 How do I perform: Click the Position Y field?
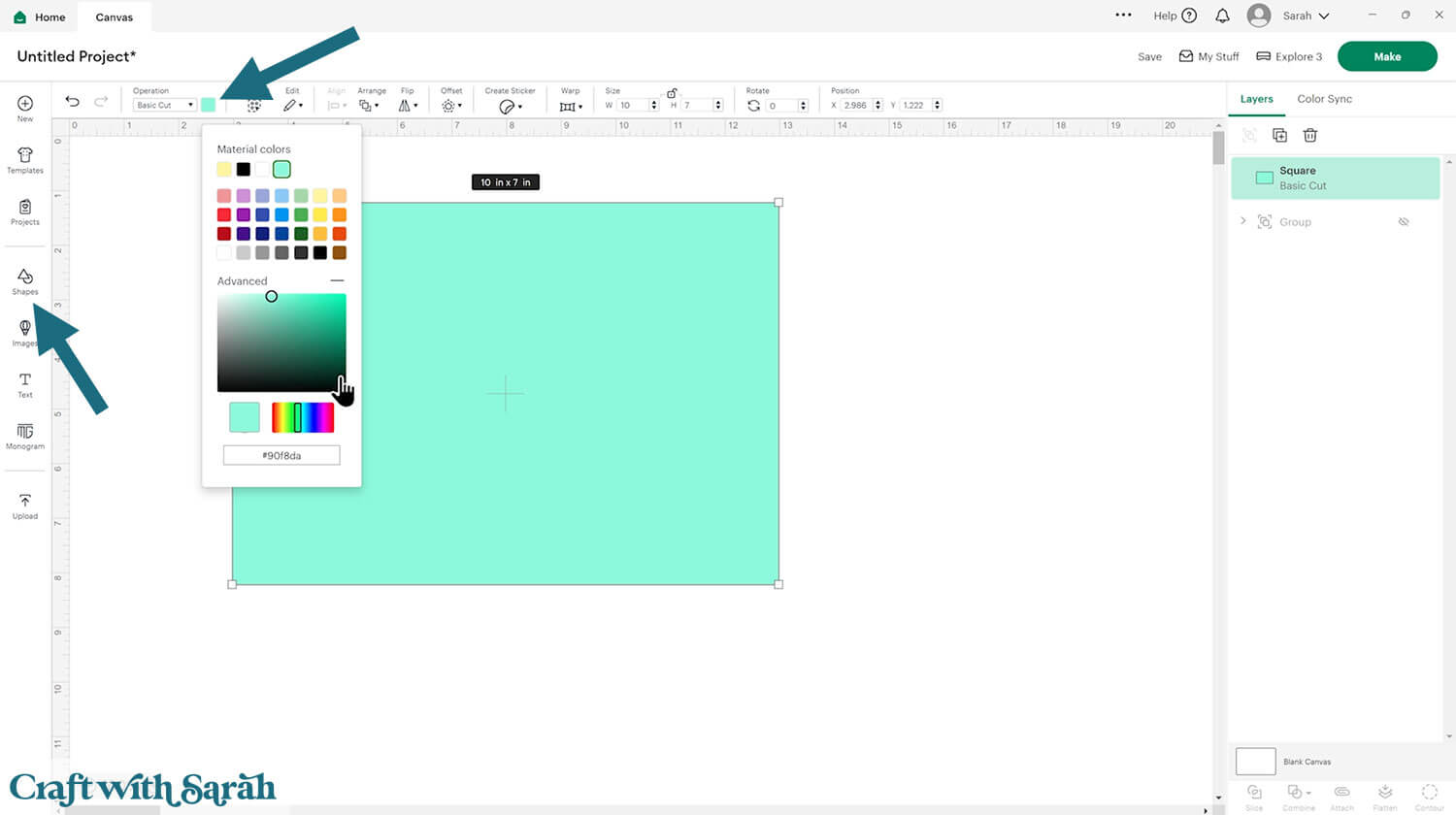[x=916, y=105]
